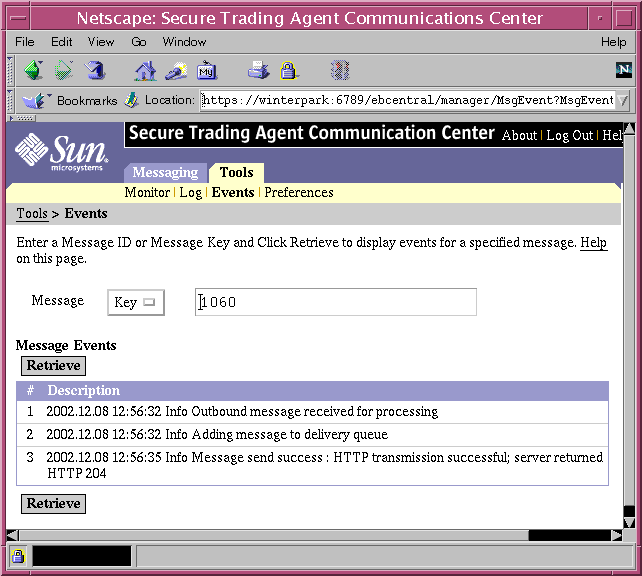This screenshot has width=642, height=576.
Task: Click the About link in the header
Action: [519, 135]
